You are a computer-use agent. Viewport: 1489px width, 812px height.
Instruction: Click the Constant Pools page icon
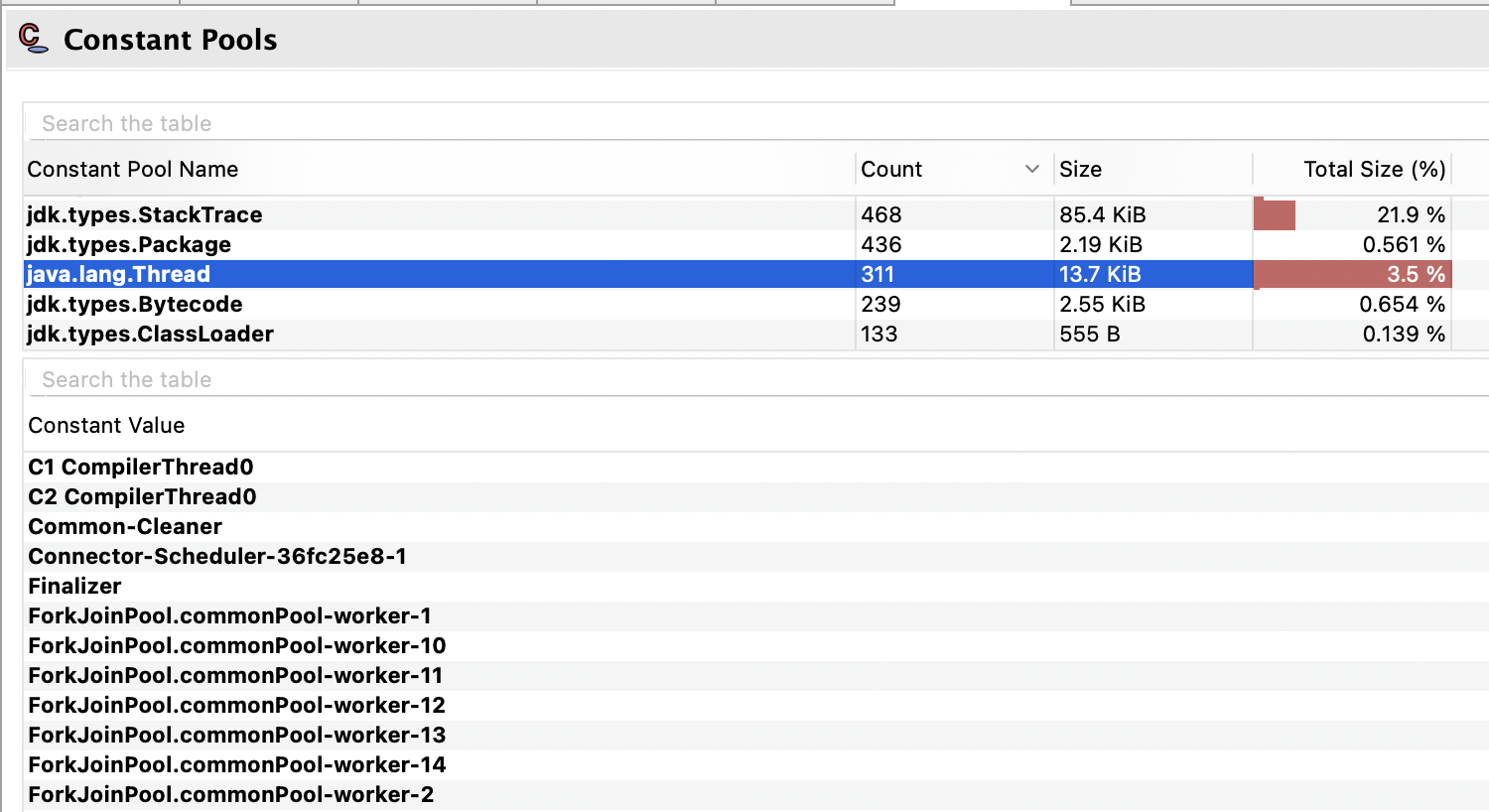point(31,40)
